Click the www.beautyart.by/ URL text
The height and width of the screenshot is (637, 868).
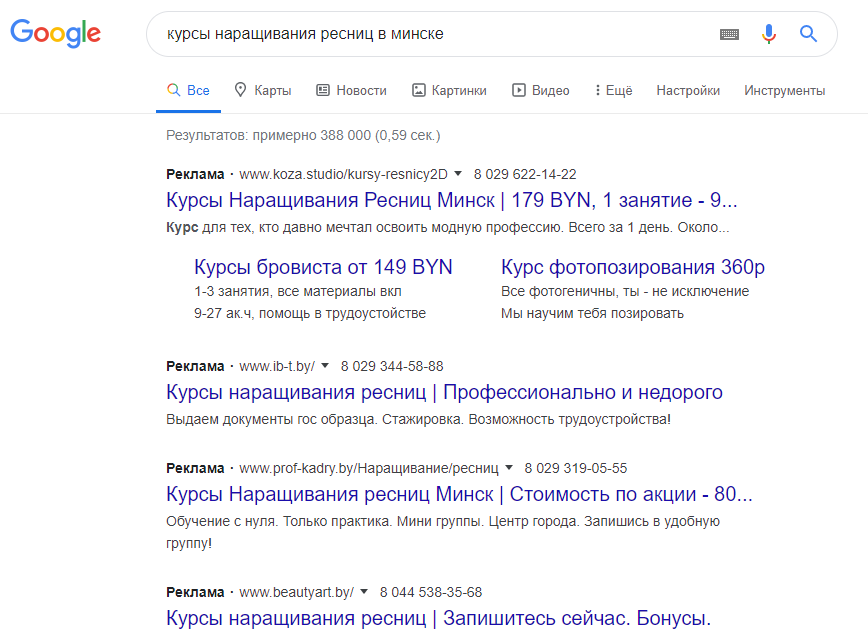296,592
